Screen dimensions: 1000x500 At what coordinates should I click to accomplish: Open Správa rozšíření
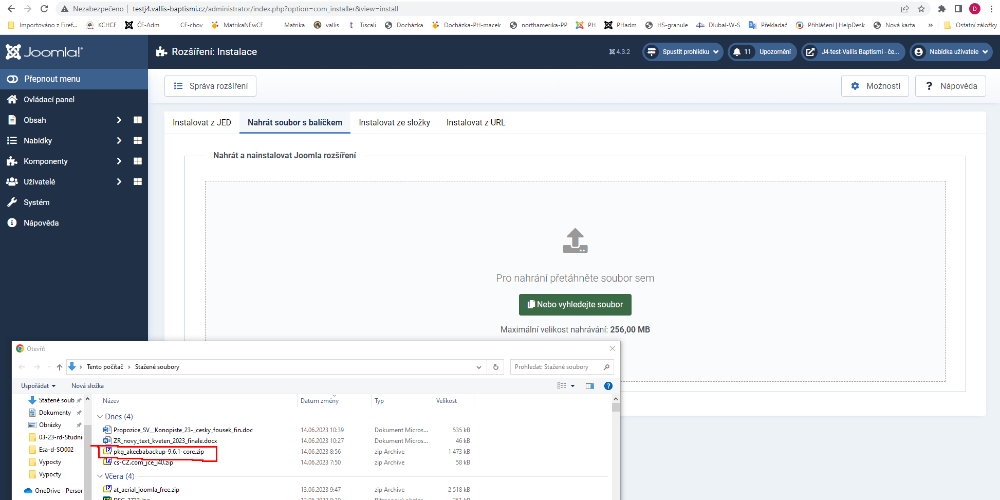tap(210, 86)
